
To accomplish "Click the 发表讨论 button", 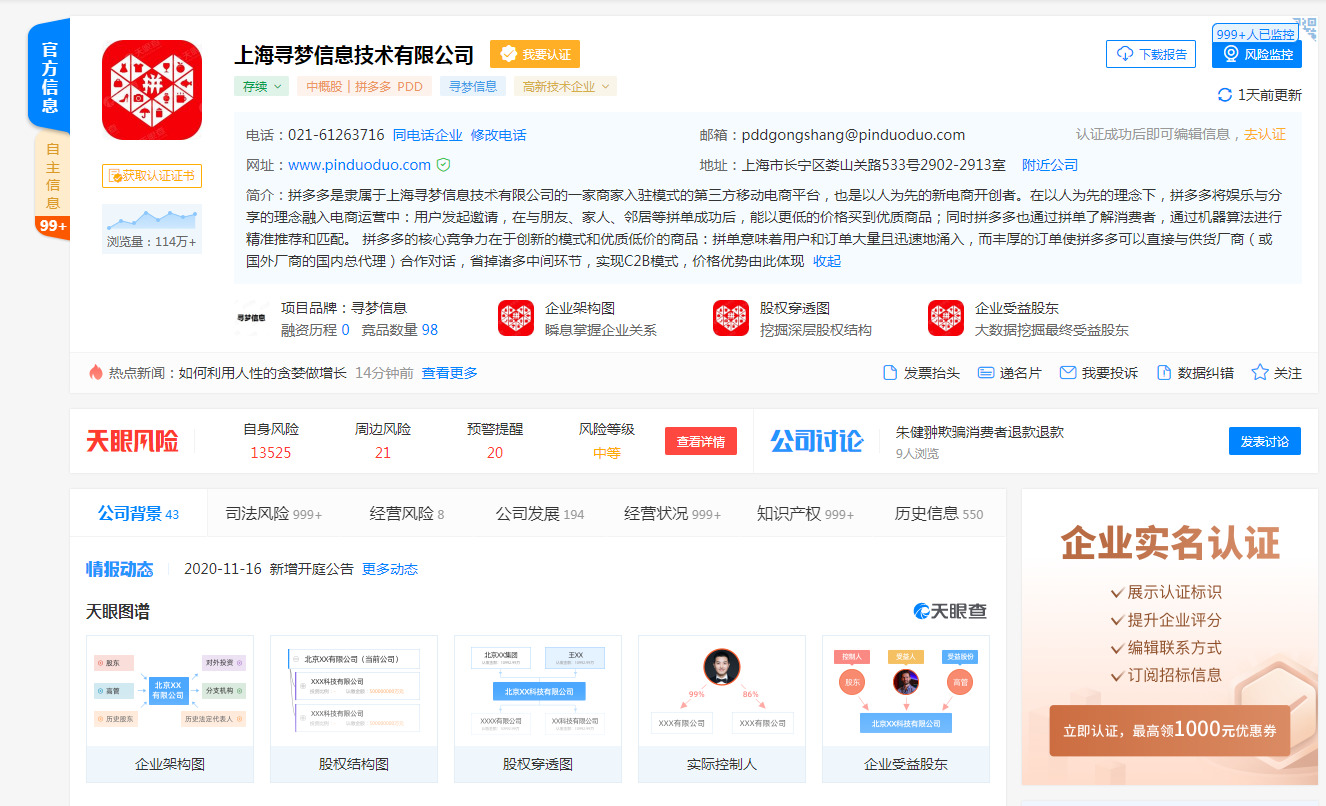I will coord(1265,441).
